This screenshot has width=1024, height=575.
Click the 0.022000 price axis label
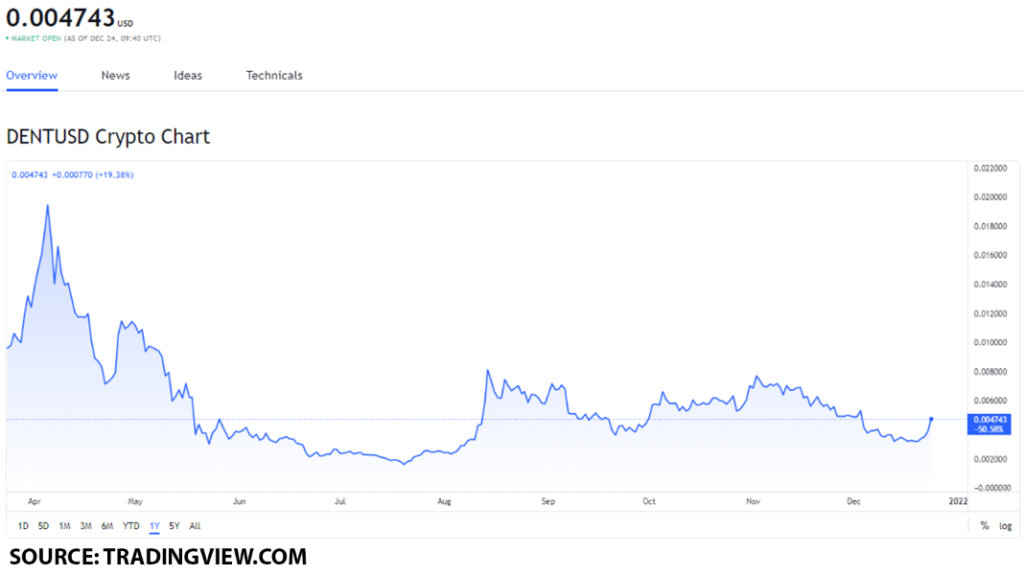pyautogui.click(x=990, y=169)
